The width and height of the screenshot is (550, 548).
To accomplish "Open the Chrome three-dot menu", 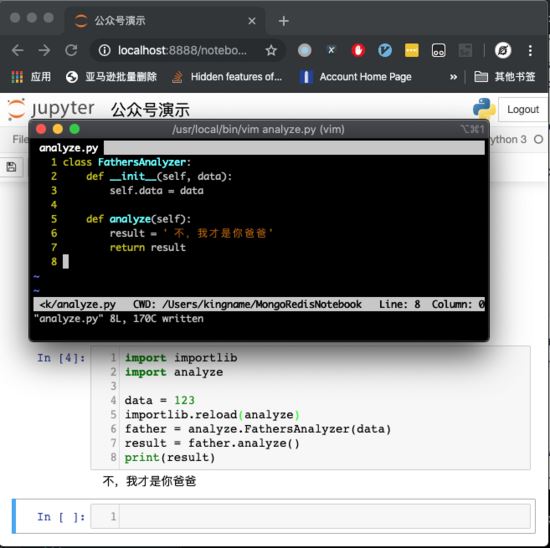I will coord(530,51).
